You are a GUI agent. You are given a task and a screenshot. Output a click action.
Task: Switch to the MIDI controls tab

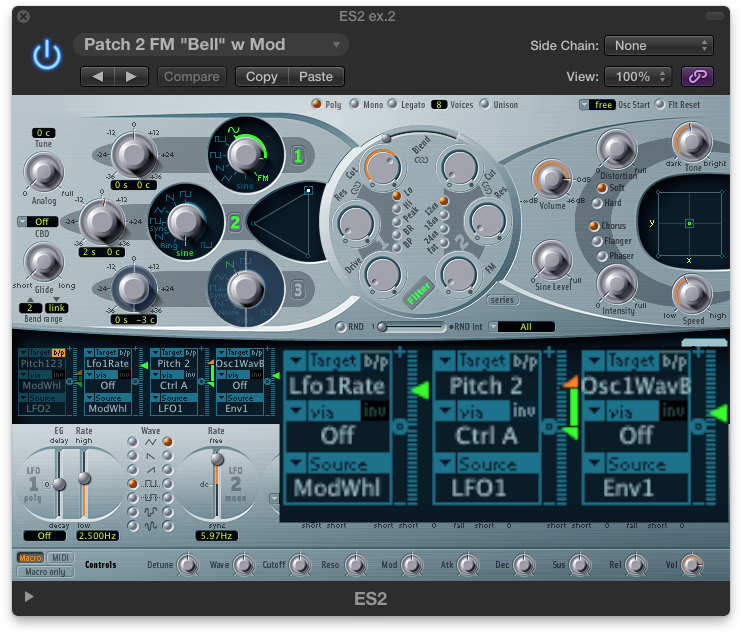pyautogui.click(x=61, y=558)
